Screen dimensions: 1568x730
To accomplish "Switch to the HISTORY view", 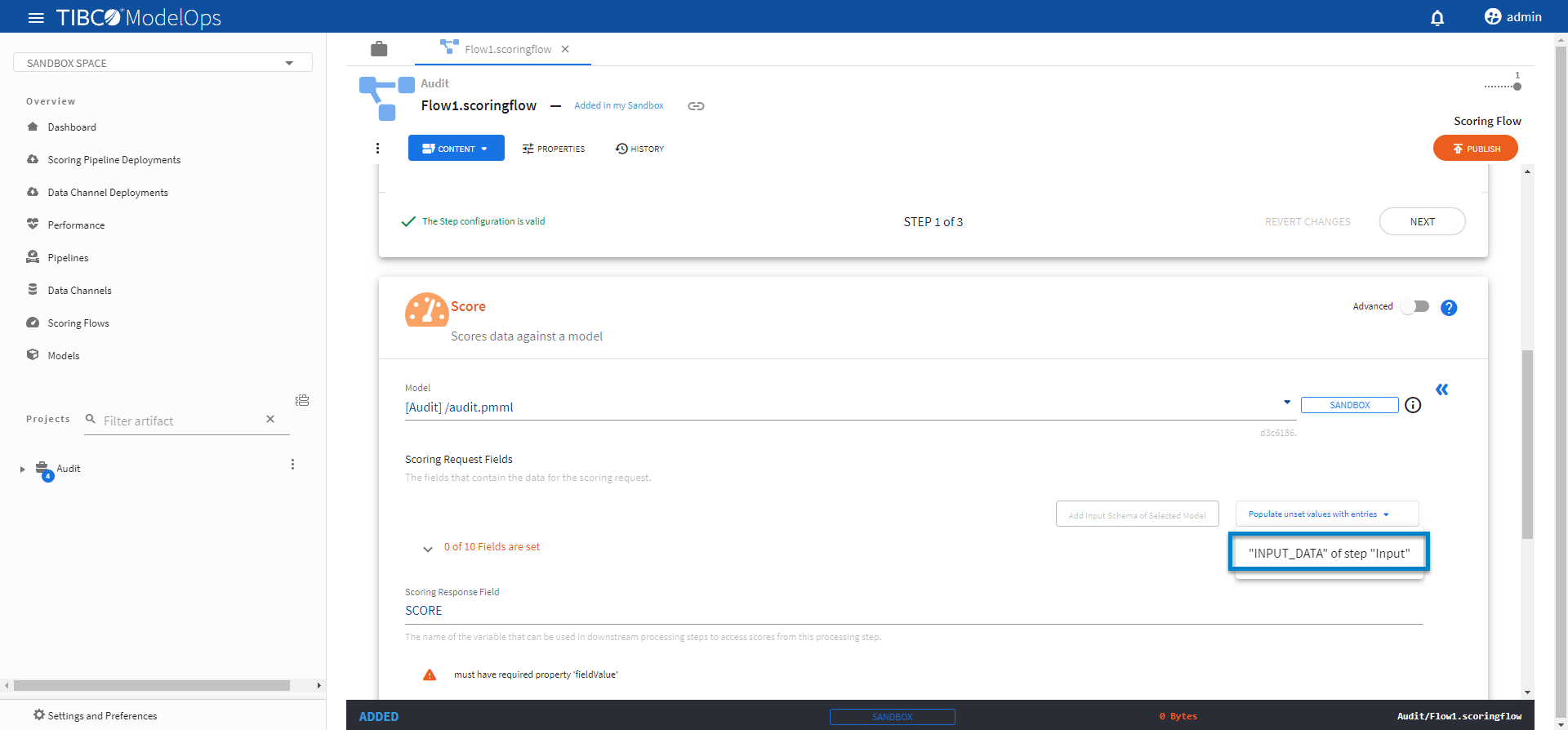I will pyautogui.click(x=639, y=149).
